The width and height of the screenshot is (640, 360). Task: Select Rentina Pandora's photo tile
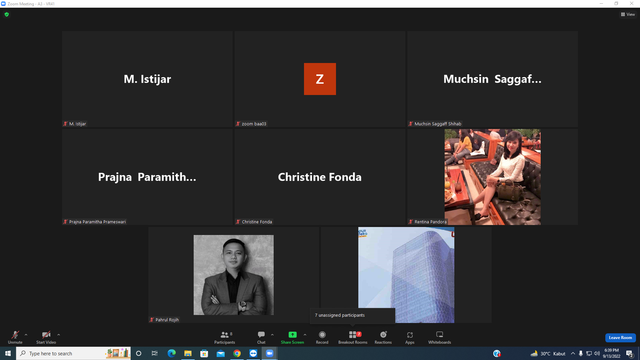(492, 177)
